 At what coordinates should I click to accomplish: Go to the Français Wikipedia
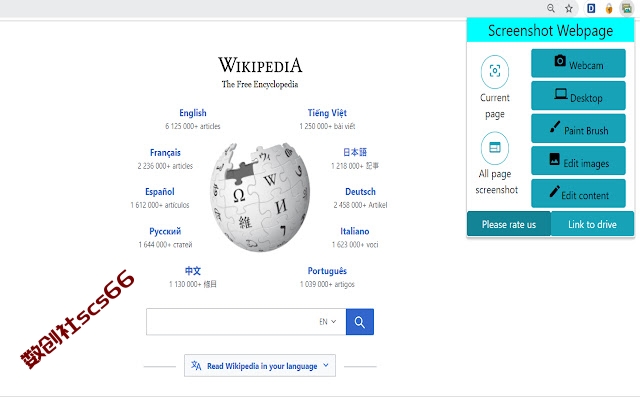[165, 153]
